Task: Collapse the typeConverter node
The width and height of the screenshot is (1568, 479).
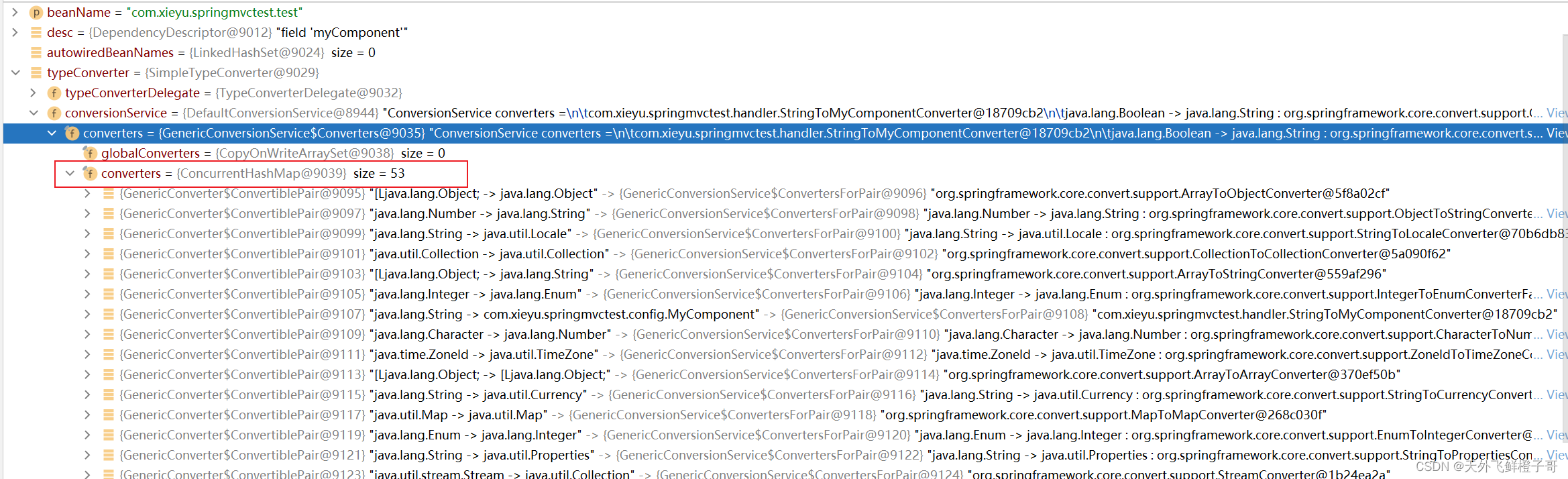Action: tap(15, 72)
